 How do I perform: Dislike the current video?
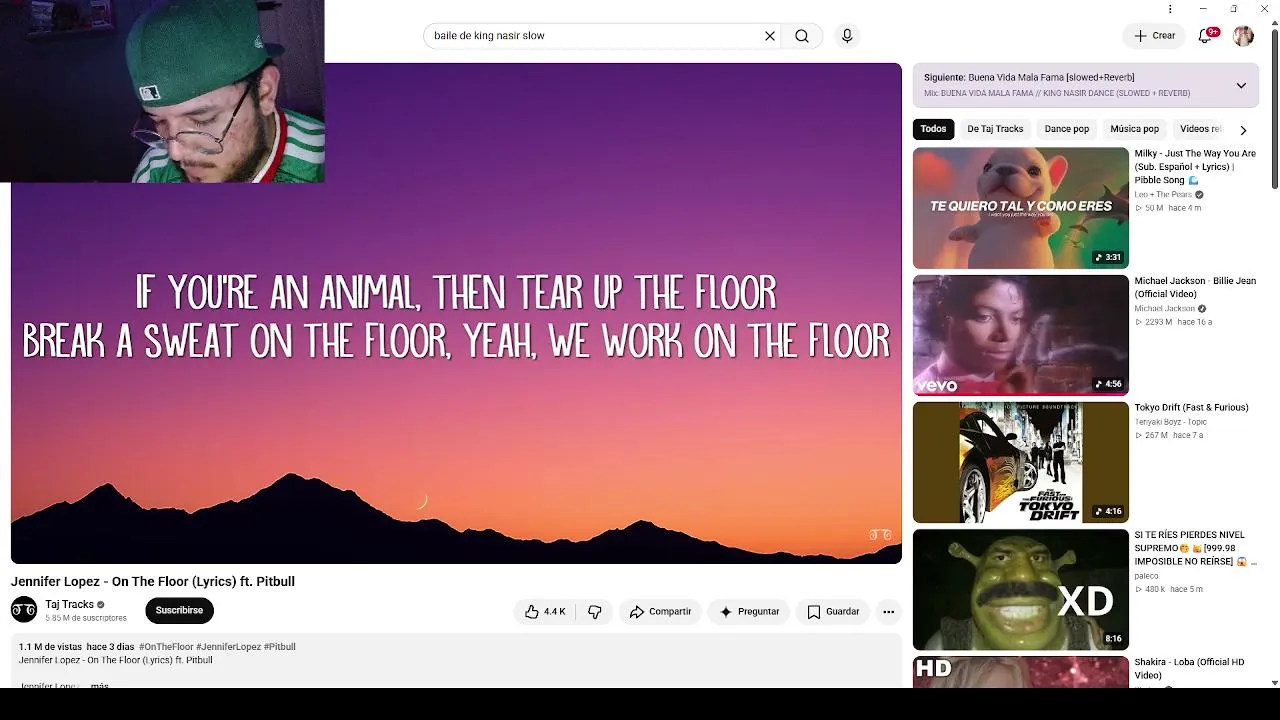pyautogui.click(x=595, y=612)
